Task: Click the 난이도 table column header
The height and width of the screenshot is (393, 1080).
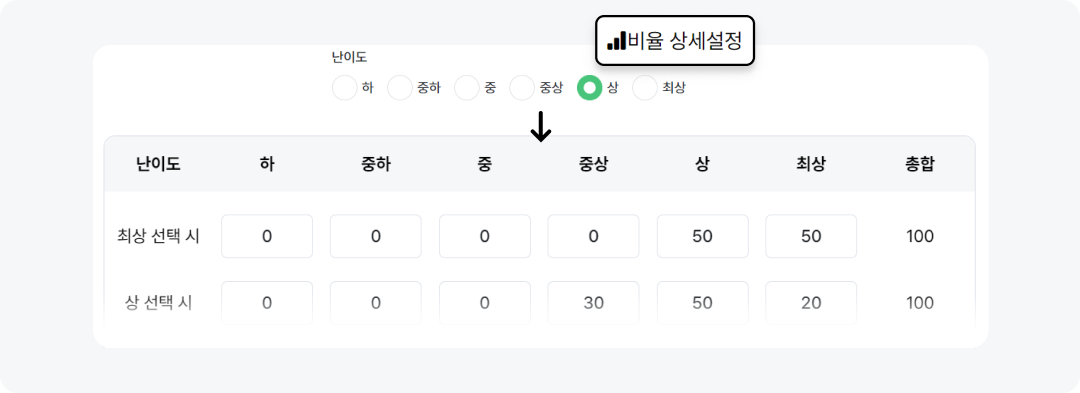Action: (158, 164)
